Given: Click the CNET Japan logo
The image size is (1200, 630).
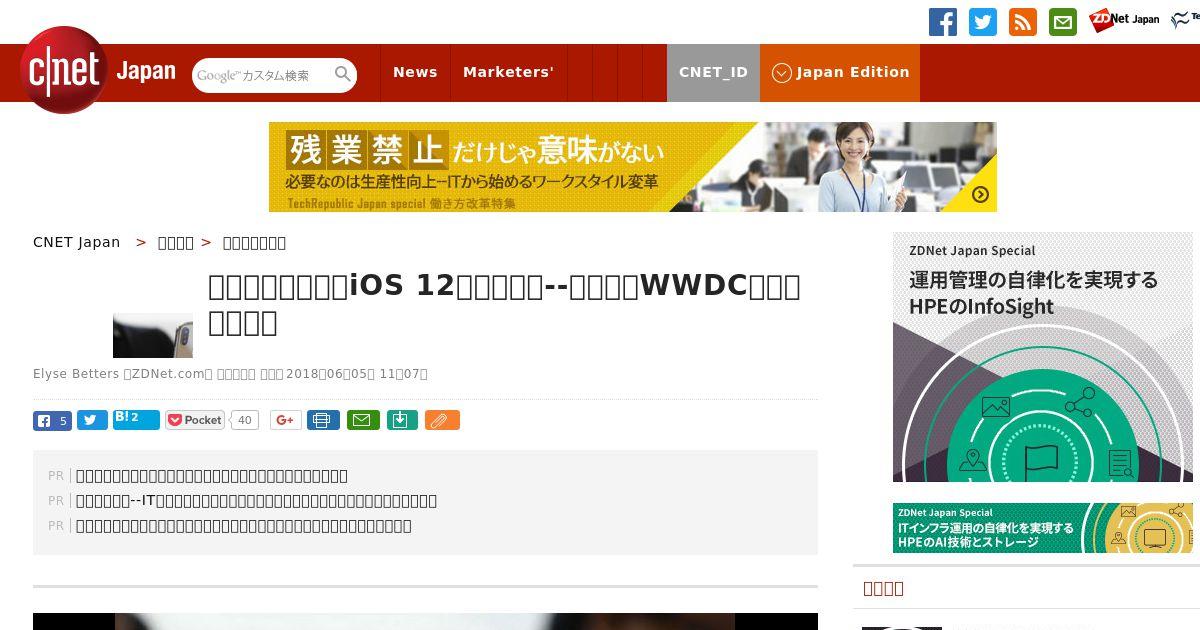Looking at the screenshot, I should (97, 71).
